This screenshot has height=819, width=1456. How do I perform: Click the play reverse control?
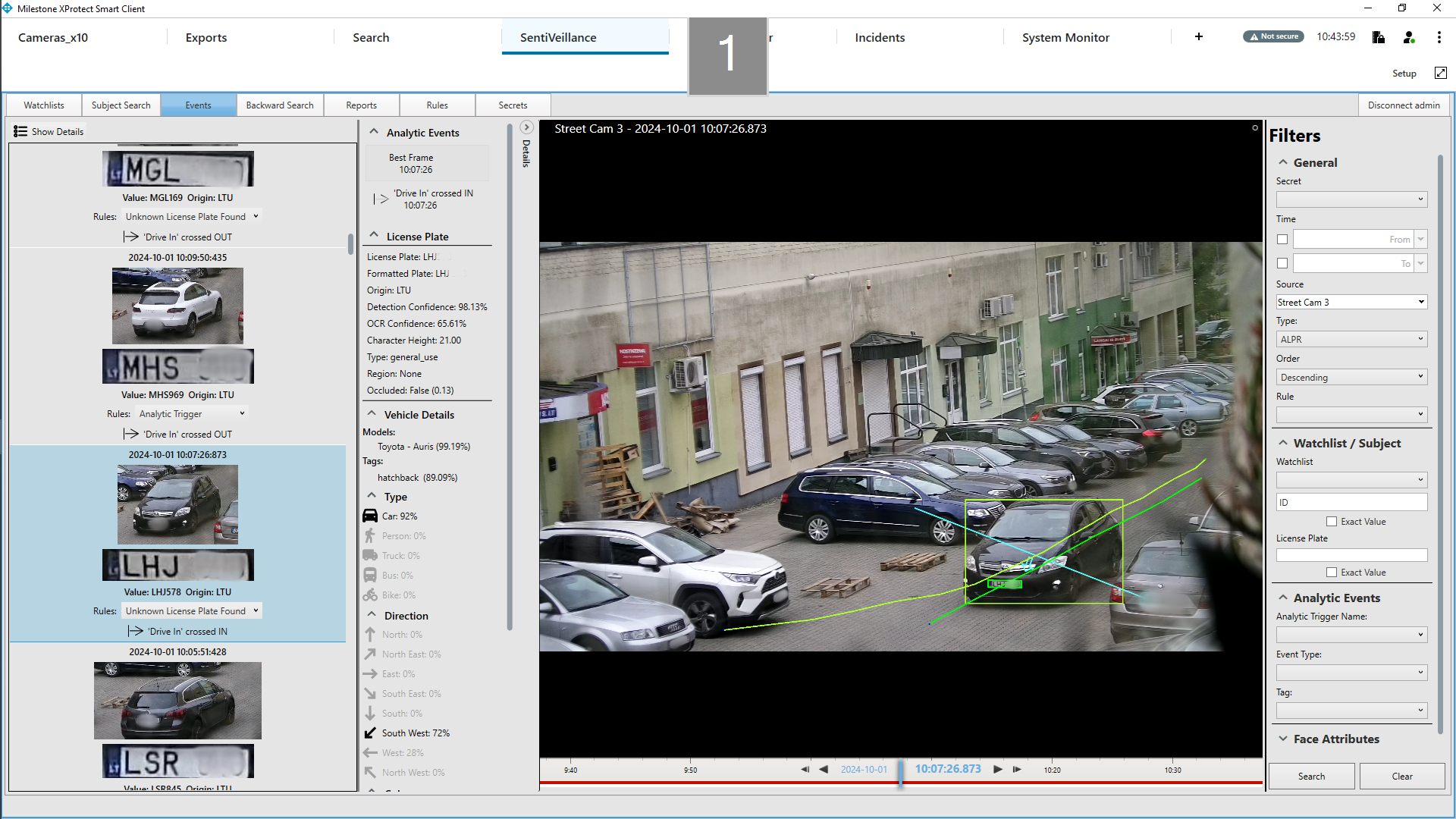(824, 769)
